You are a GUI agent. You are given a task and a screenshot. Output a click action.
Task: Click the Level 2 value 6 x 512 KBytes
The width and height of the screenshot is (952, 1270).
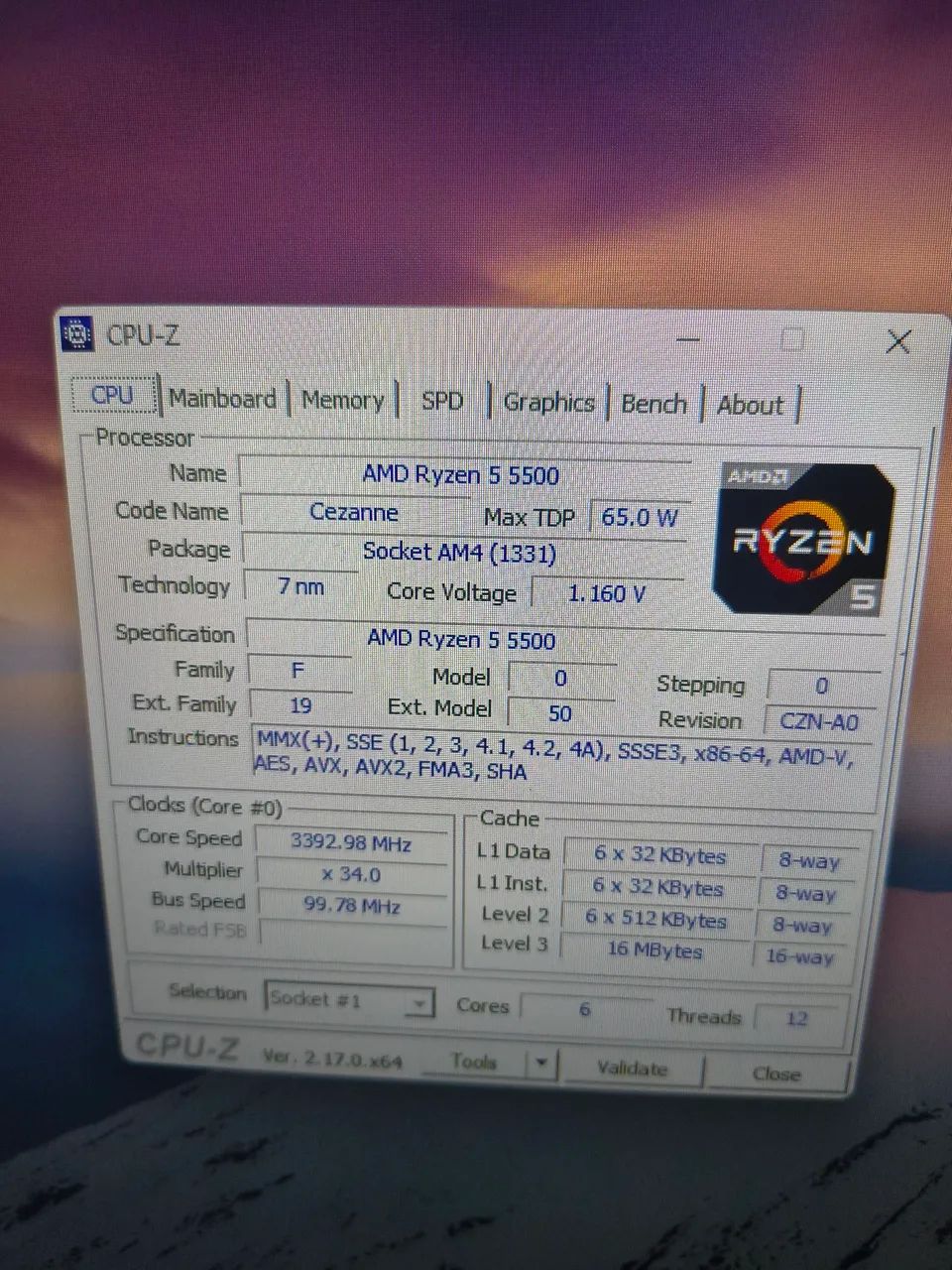(656, 920)
